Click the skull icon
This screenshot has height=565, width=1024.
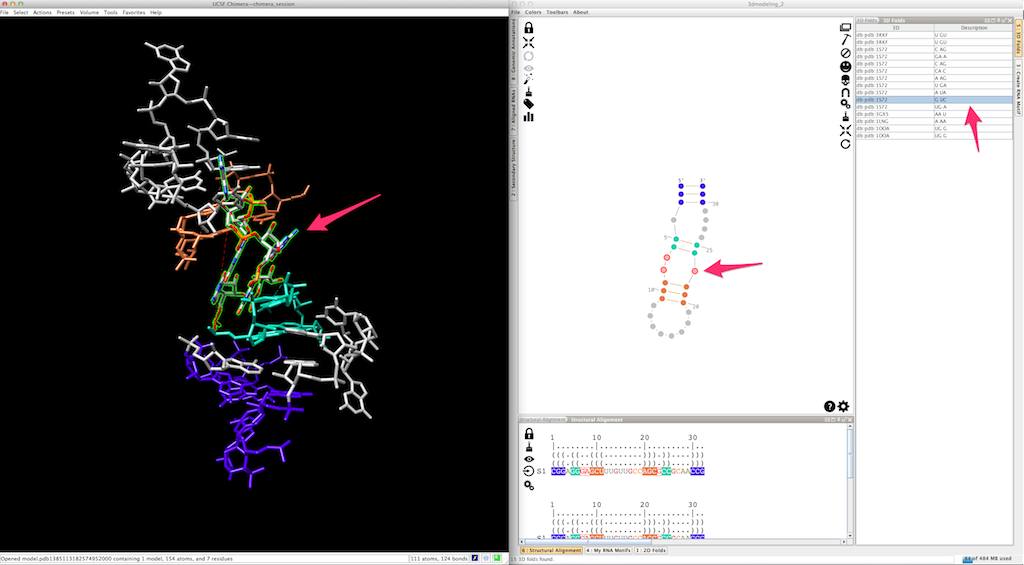[x=845, y=80]
